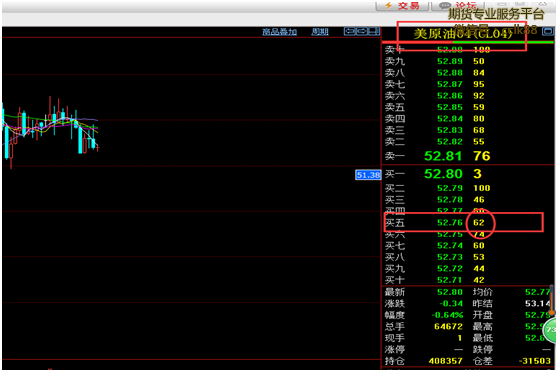Open the 交易 trading button
558x372 pixels.
tap(402, 6)
